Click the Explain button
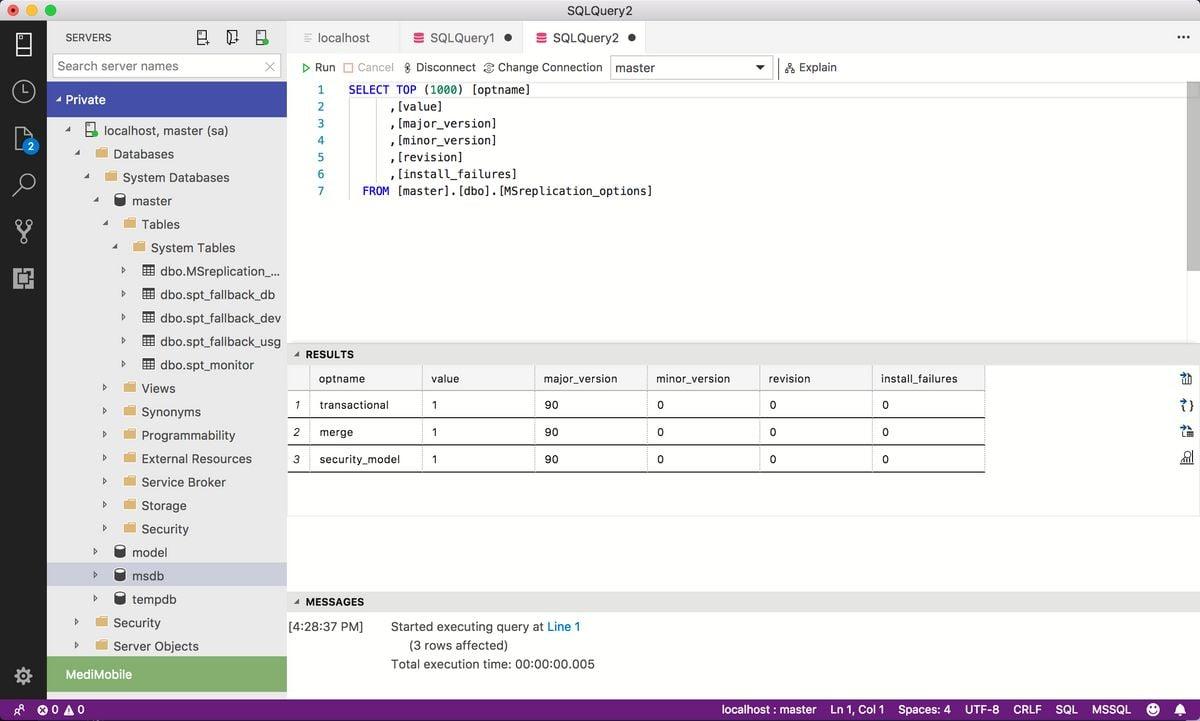This screenshot has width=1200, height=721. [x=810, y=67]
